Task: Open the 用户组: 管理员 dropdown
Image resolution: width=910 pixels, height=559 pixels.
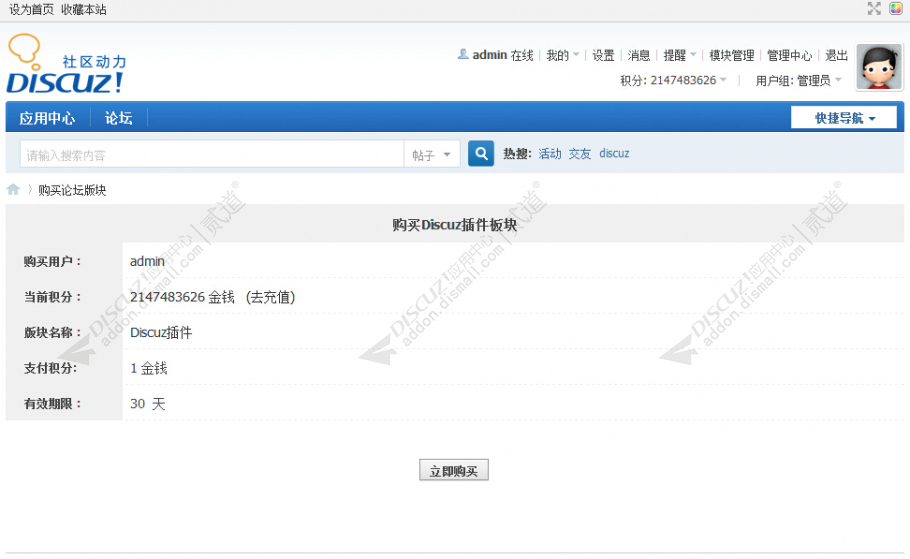Action: pos(798,80)
